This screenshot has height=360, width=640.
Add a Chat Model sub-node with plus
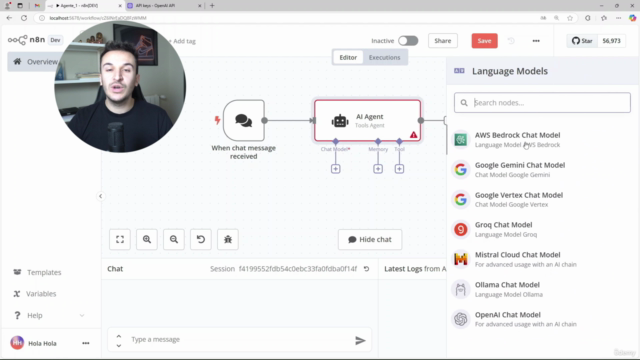(336, 169)
